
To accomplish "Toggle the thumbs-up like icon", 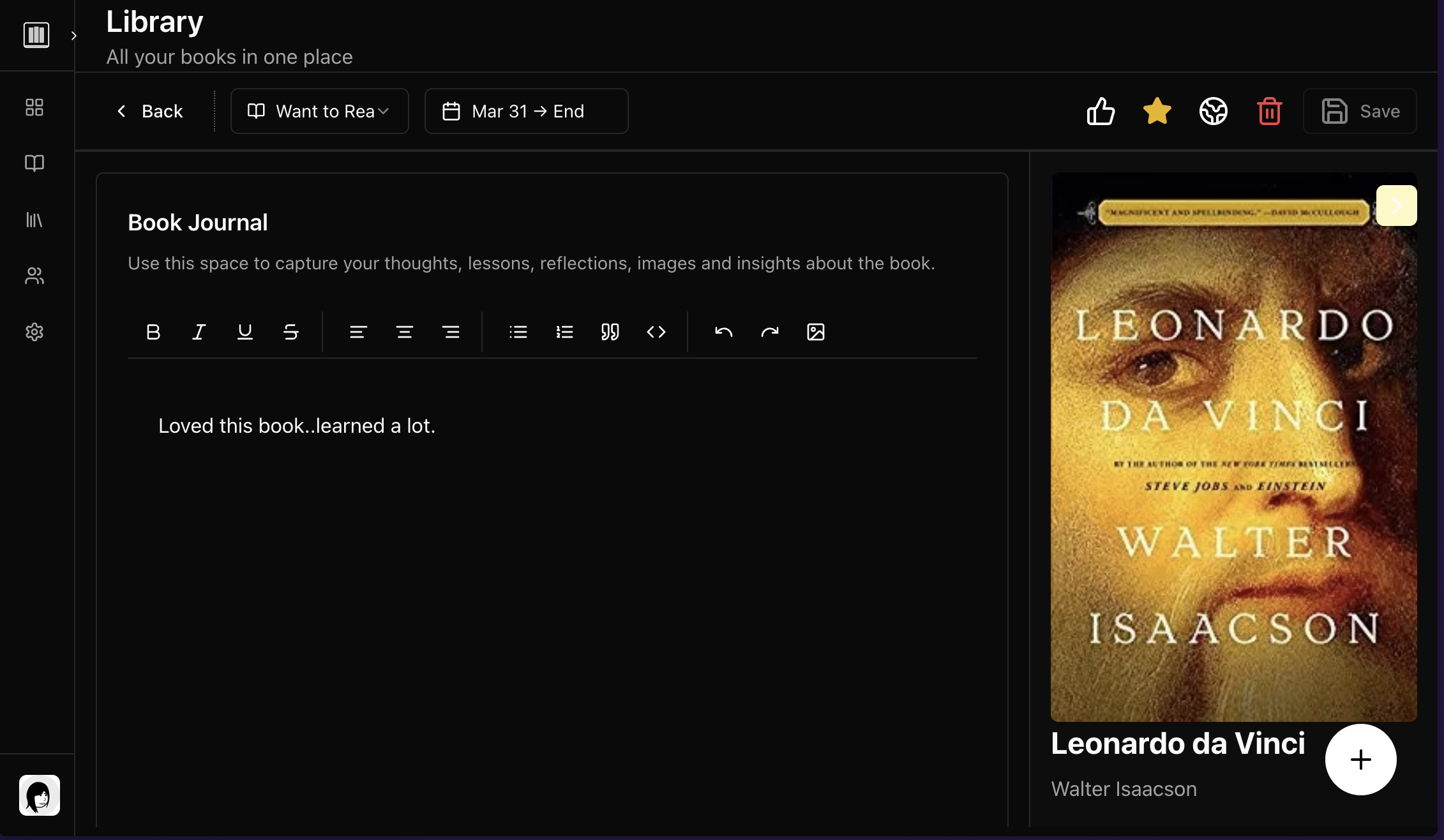I will coord(1101,111).
